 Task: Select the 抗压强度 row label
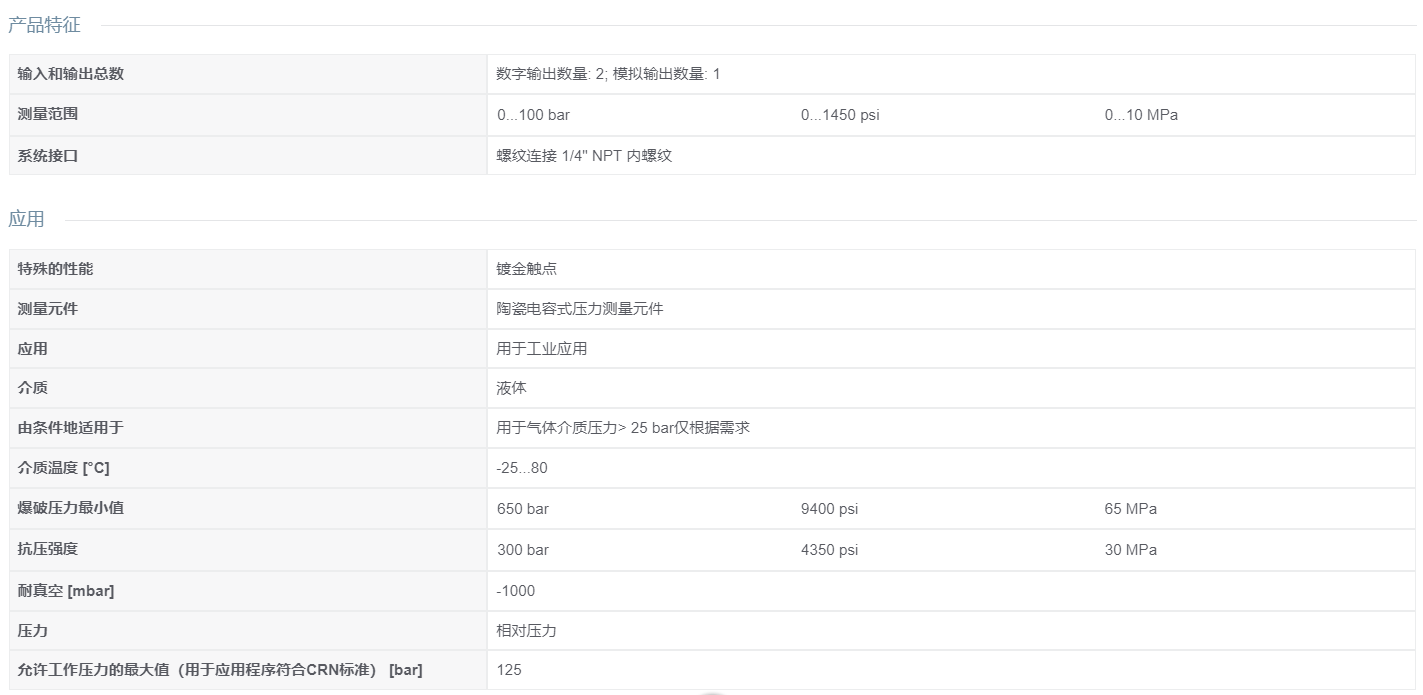tap(48, 549)
